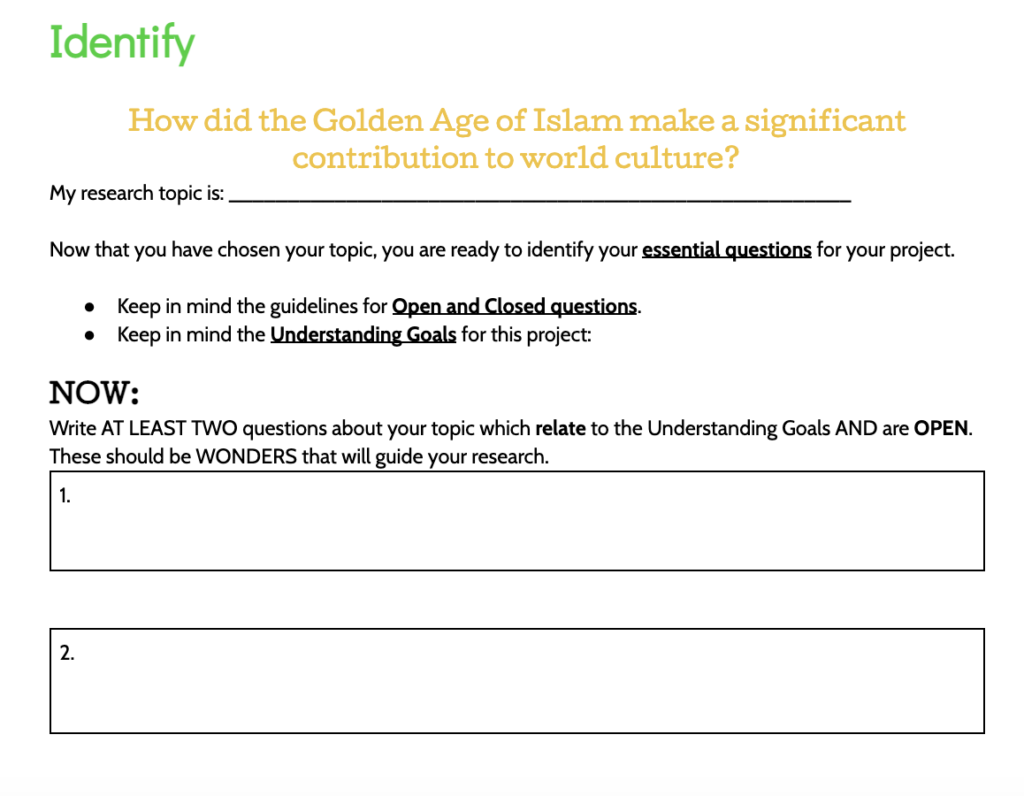Click the Golden Age of Islam title
This screenshot has height=796, width=1024.
coord(517,139)
